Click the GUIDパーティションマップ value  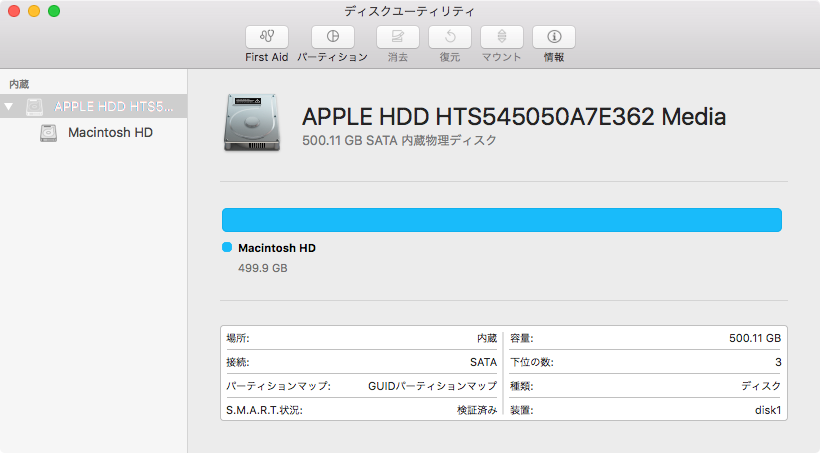pyautogui.click(x=432, y=386)
